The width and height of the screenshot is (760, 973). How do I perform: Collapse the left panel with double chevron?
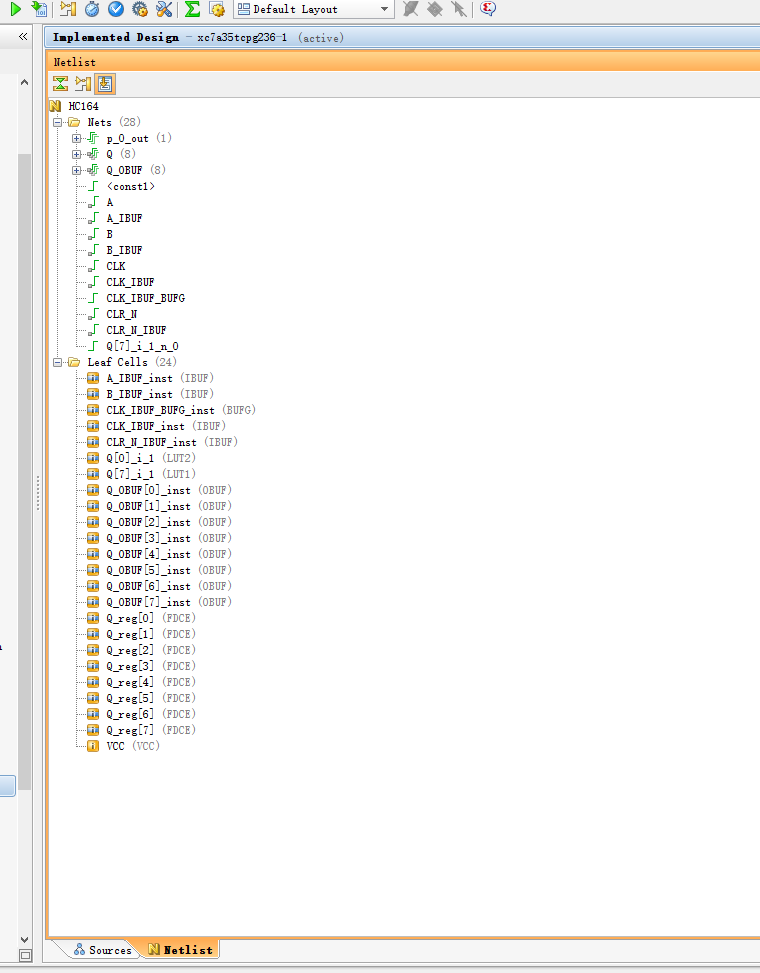23,37
